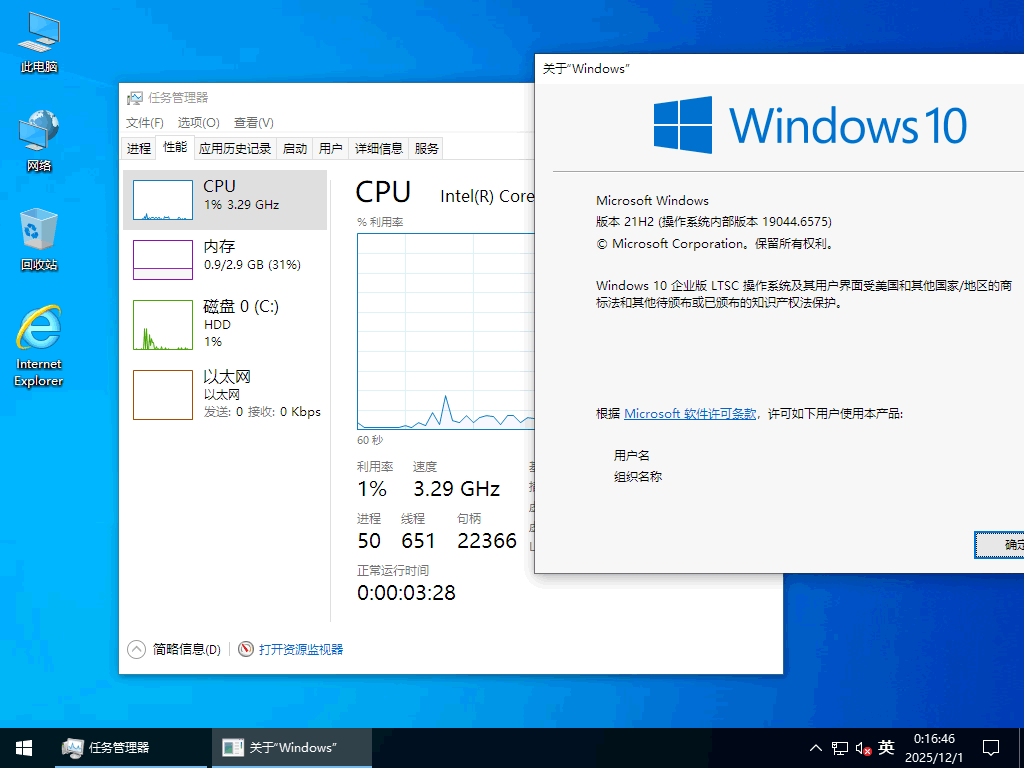Click the network tray icon
1024x768 pixels.
tap(840, 748)
